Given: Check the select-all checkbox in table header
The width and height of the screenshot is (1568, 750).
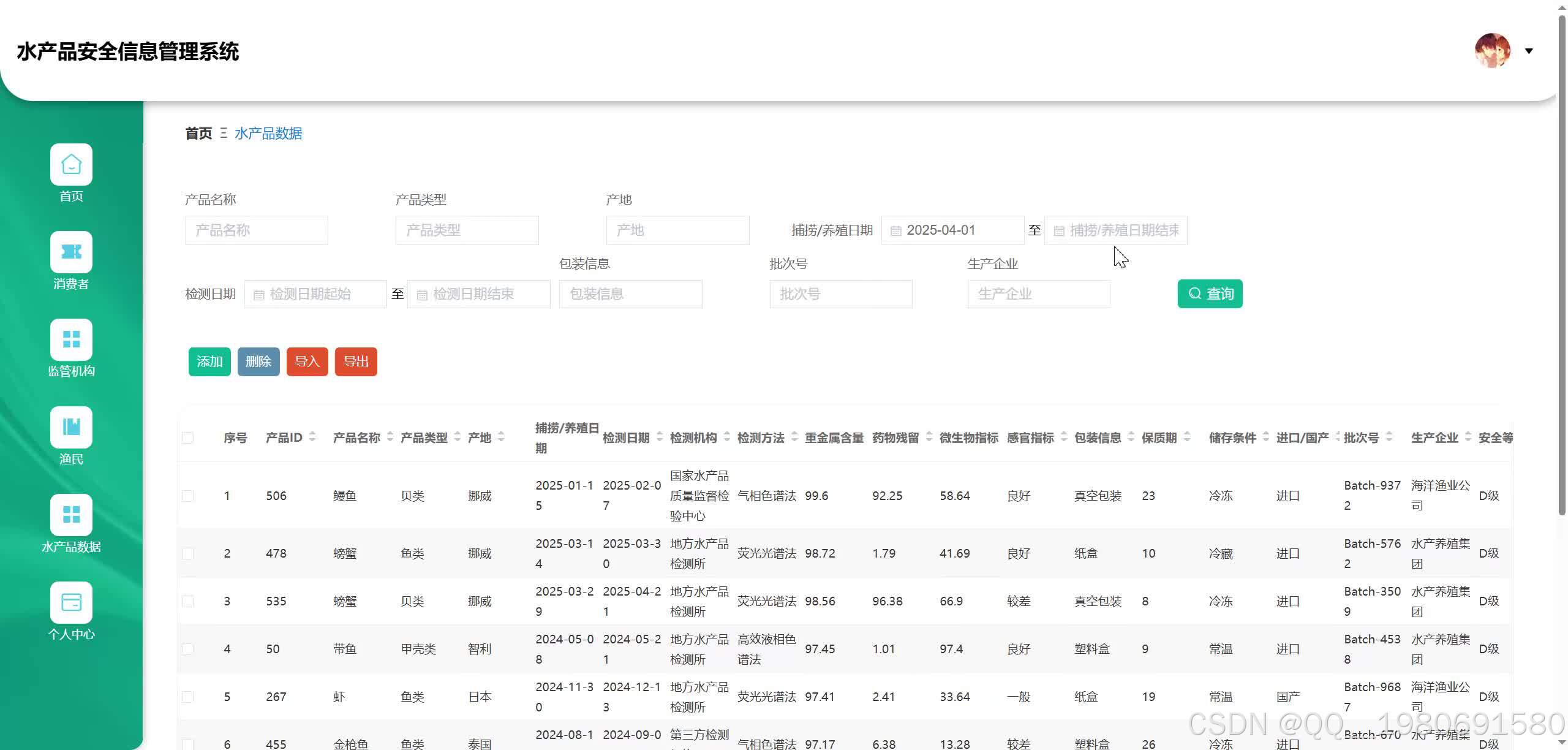Looking at the screenshot, I should [188, 438].
